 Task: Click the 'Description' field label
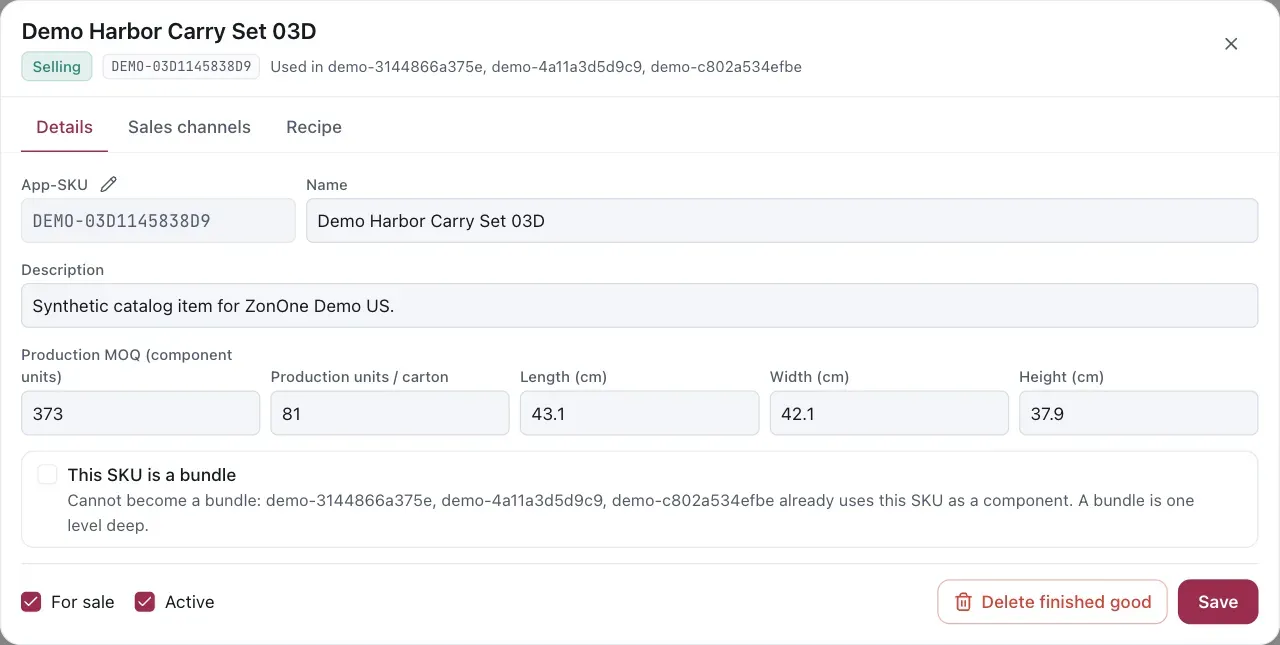point(62,270)
